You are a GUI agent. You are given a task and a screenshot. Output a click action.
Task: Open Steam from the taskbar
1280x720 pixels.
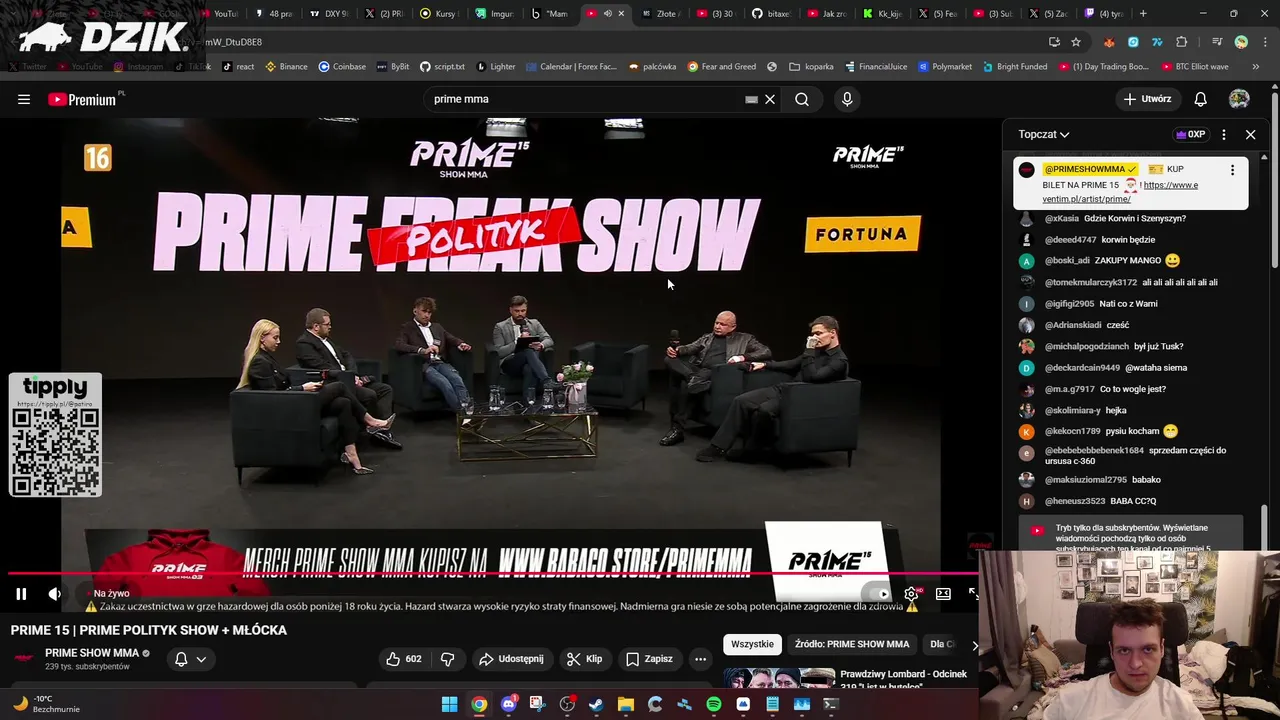tap(596, 704)
